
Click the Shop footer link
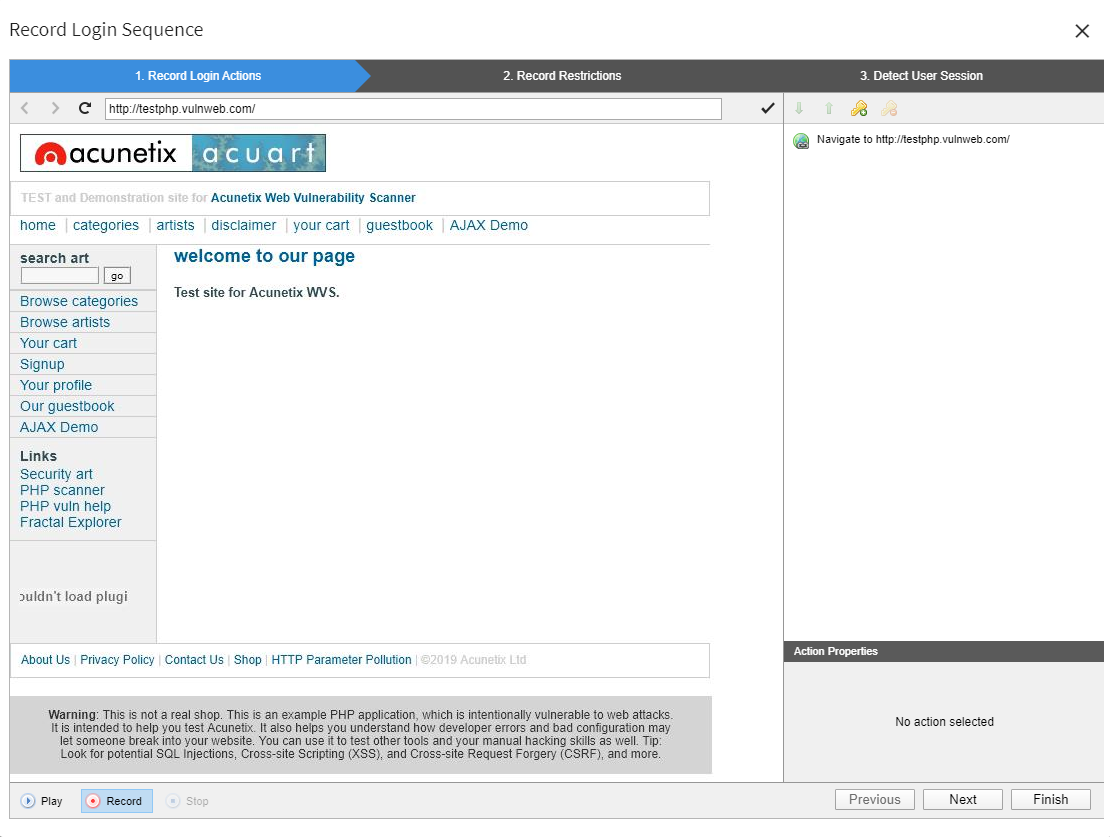[248, 659]
